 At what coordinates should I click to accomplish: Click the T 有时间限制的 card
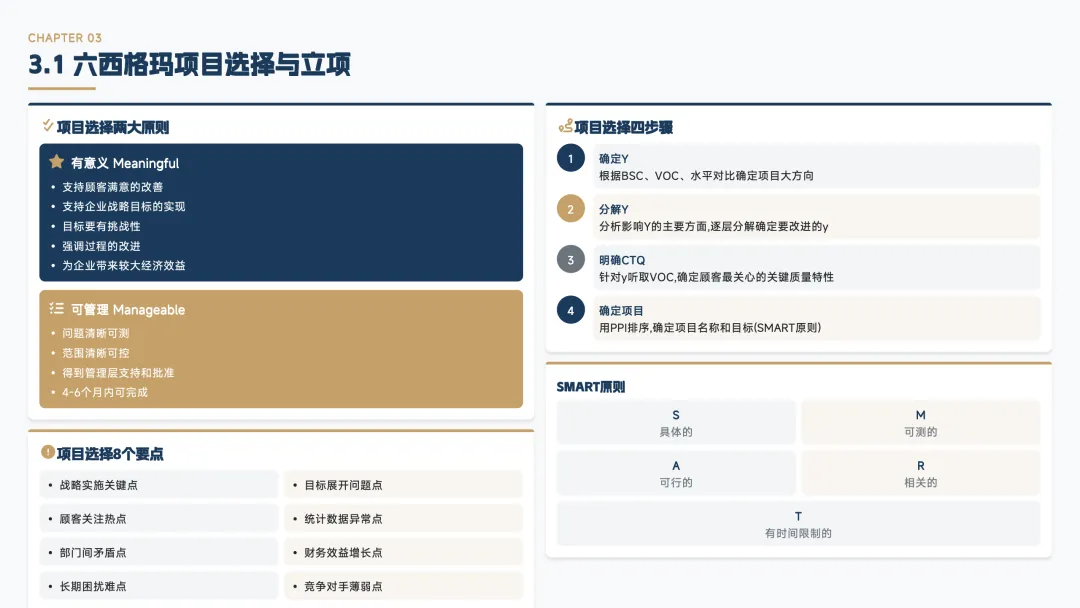click(x=798, y=524)
